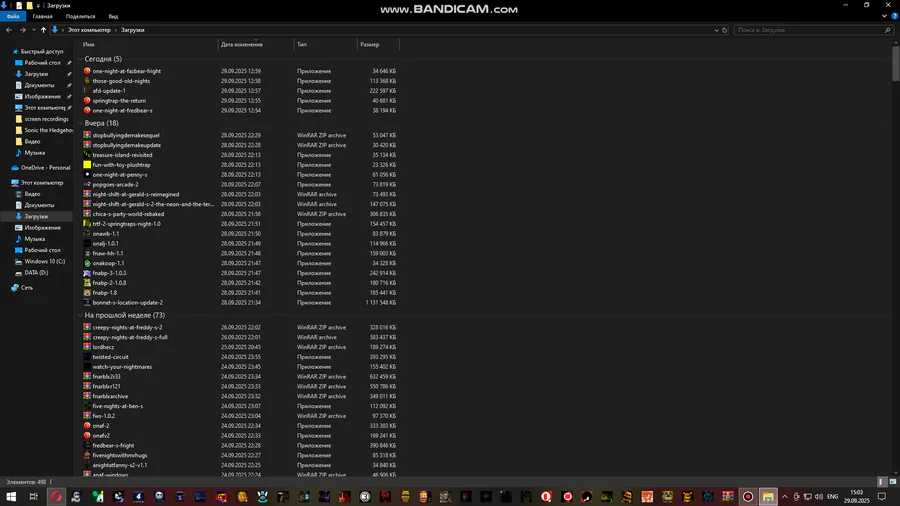Select Этот компьютер in navigation tree
The image size is (900, 506).
[x=41, y=183]
